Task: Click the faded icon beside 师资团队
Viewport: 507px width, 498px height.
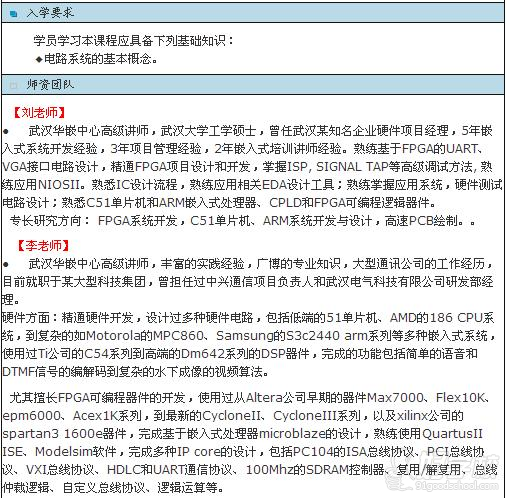Action: (14, 86)
